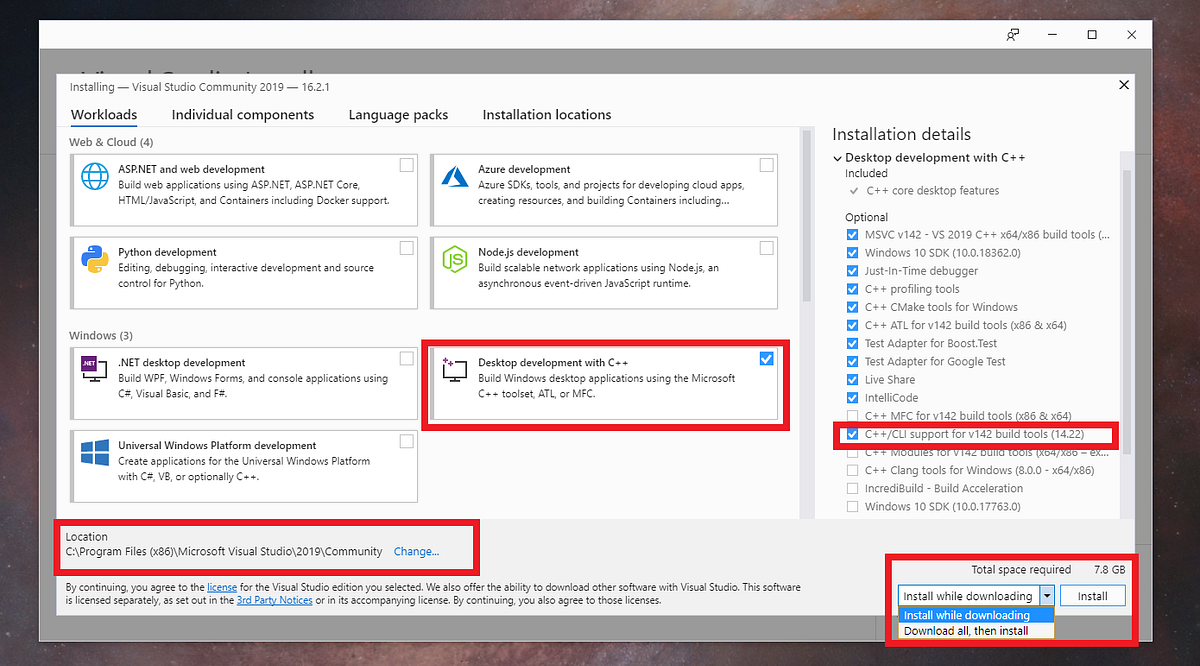Uncheck the Just-In-Time debugger option
This screenshot has width=1200, height=666.
[852, 271]
